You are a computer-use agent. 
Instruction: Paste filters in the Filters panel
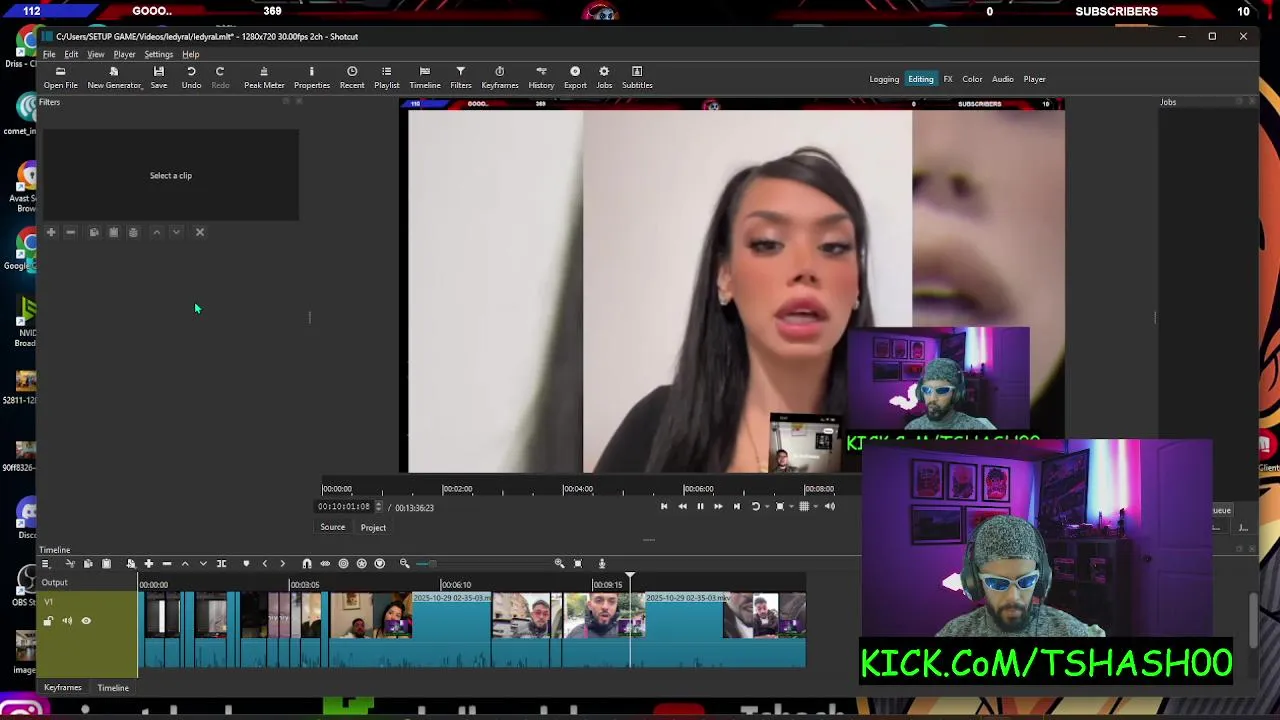(x=113, y=232)
